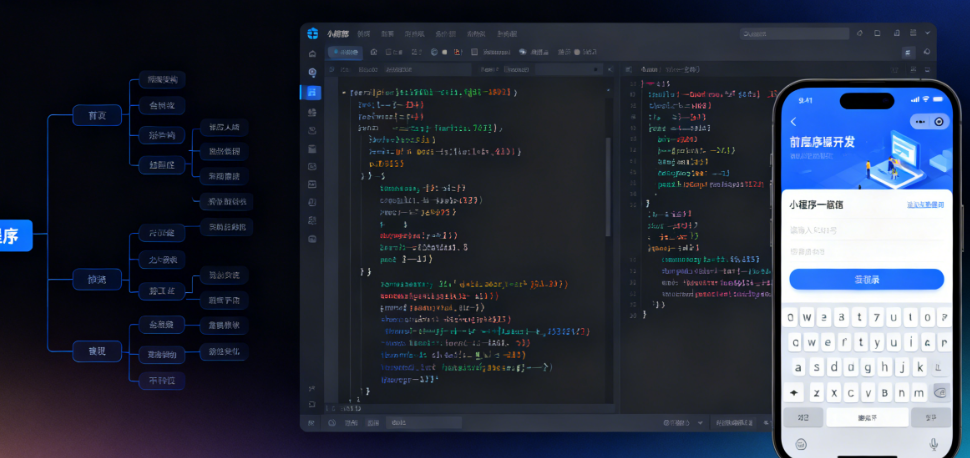Click the blue highlighted button in IDE toolbar
The image size is (970, 458).
pyautogui.click(x=344, y=52)
